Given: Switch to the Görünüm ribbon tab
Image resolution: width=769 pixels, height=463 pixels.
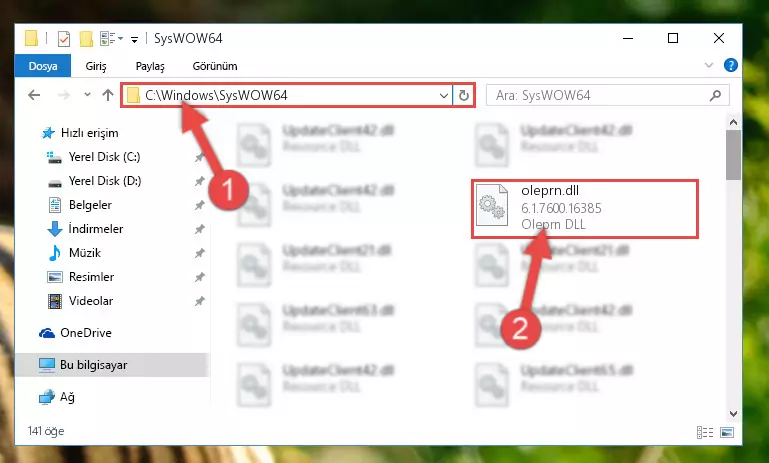Looking at the screenshot, I should [215, 66].
